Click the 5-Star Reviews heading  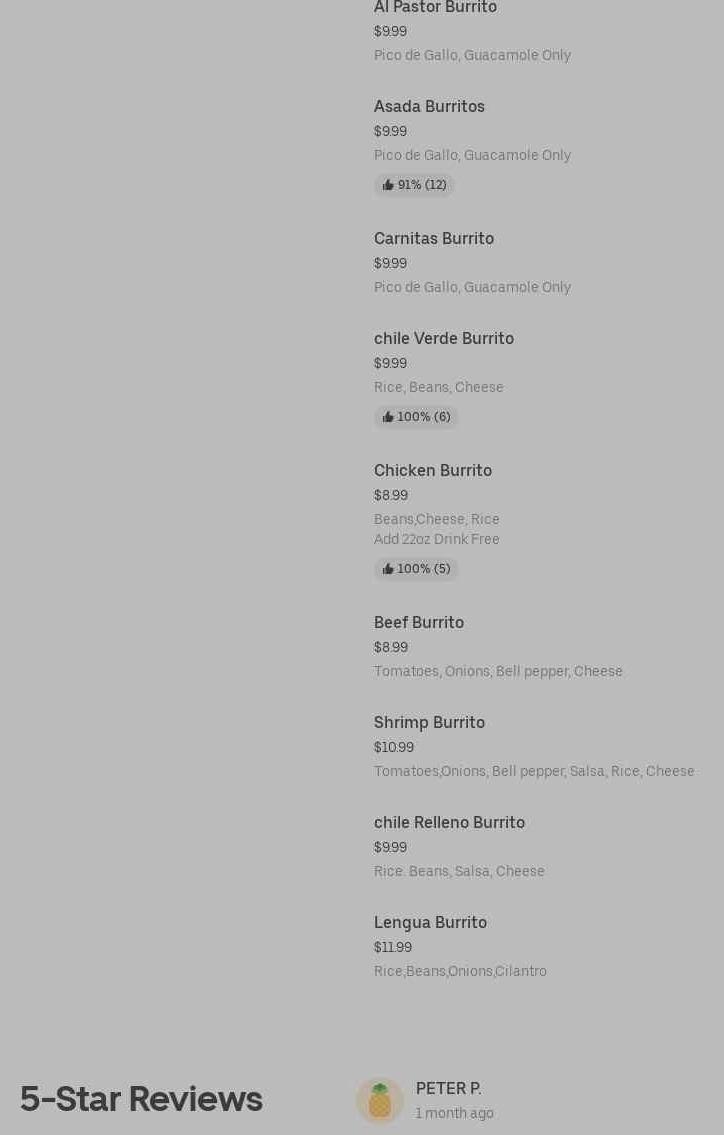[141, 1099]
